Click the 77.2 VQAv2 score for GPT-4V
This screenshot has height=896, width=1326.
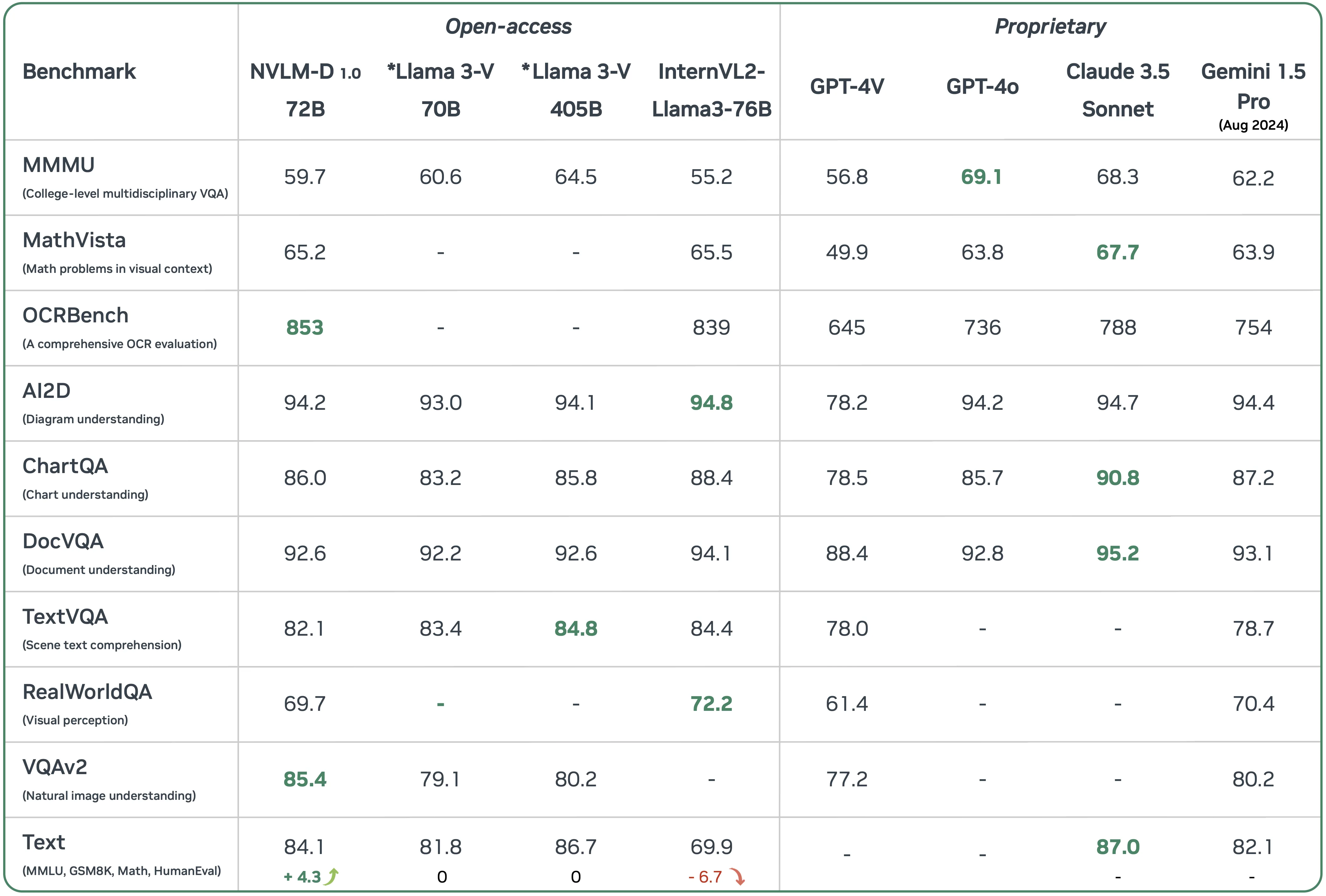pos(847,779)
